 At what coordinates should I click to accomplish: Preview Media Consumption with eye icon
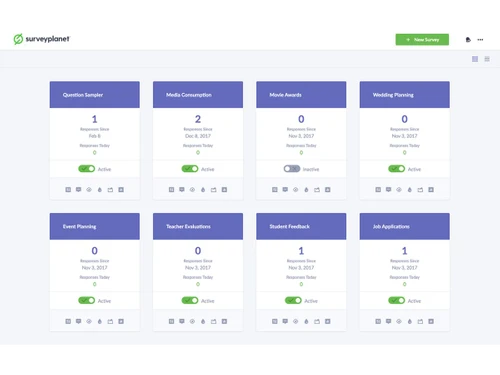pyautogui.click(x=192, y=190)
